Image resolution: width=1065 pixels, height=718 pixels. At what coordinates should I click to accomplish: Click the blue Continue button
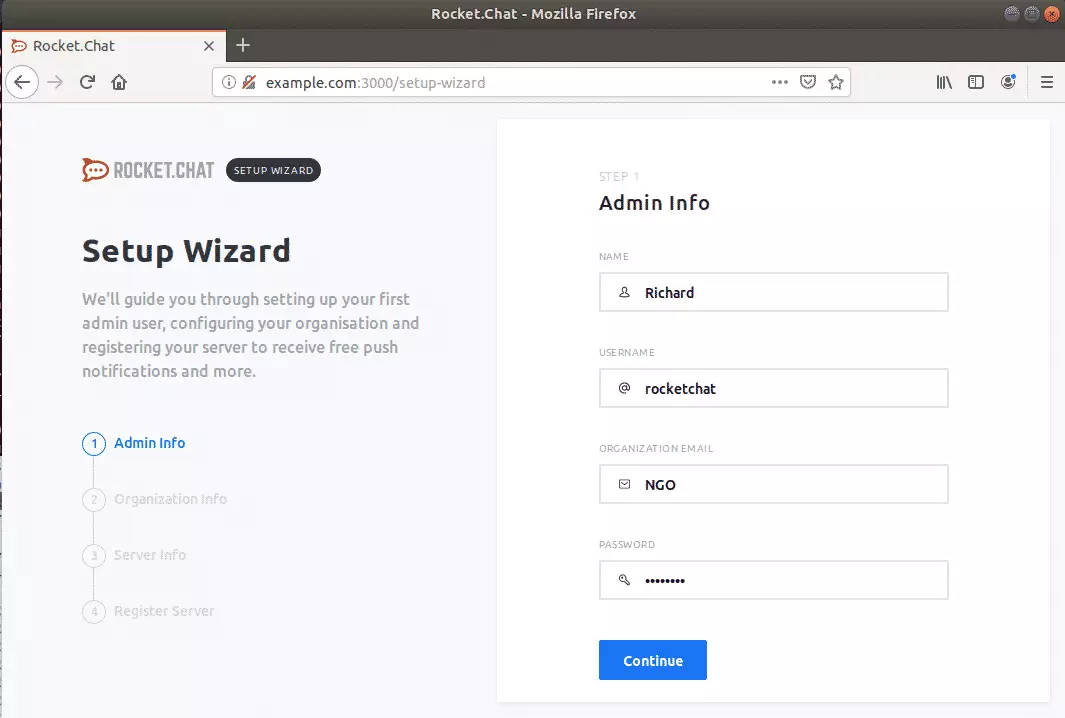653,660
